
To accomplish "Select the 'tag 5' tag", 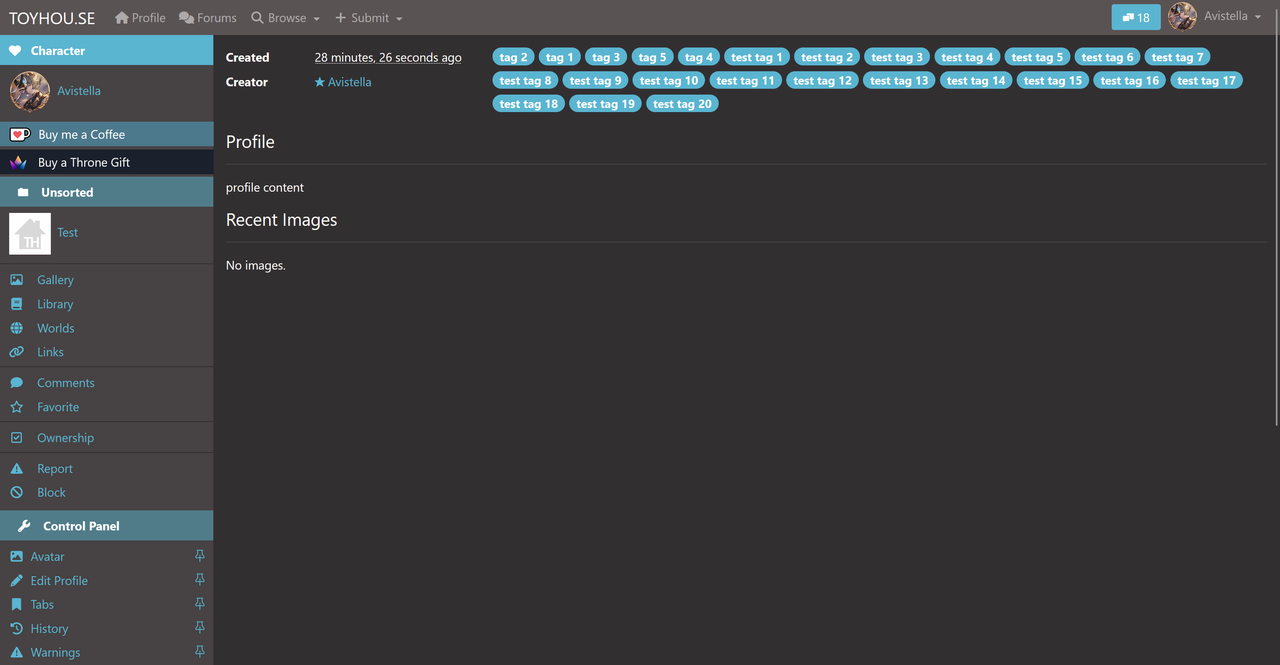I will coord(653,57).
